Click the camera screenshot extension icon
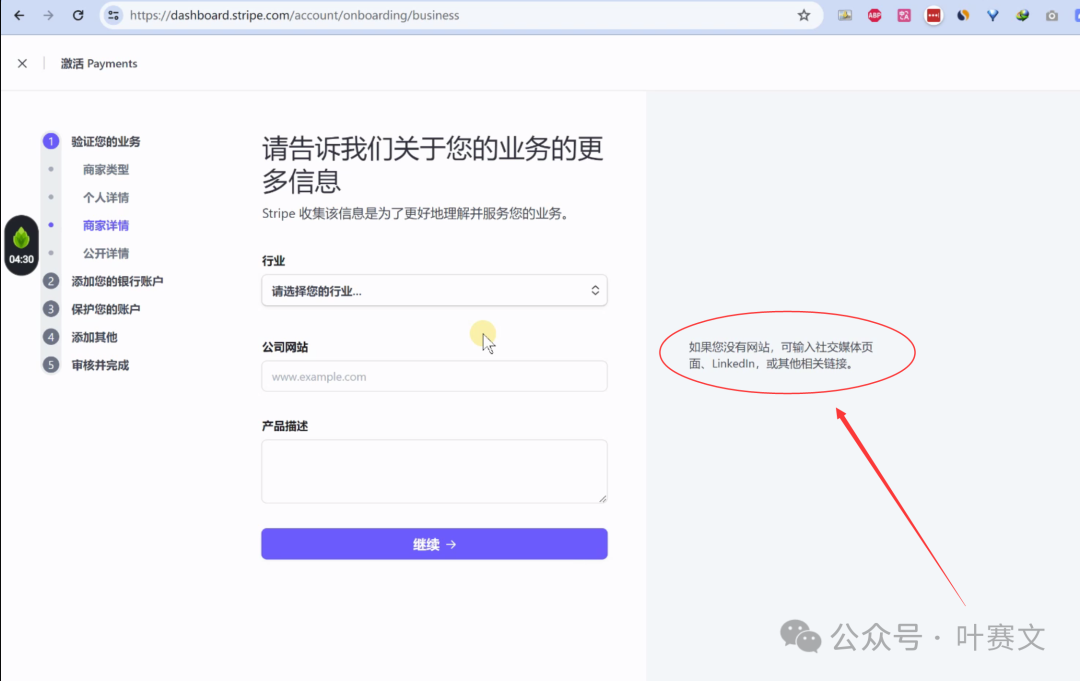 click(x=1052, y=16)
